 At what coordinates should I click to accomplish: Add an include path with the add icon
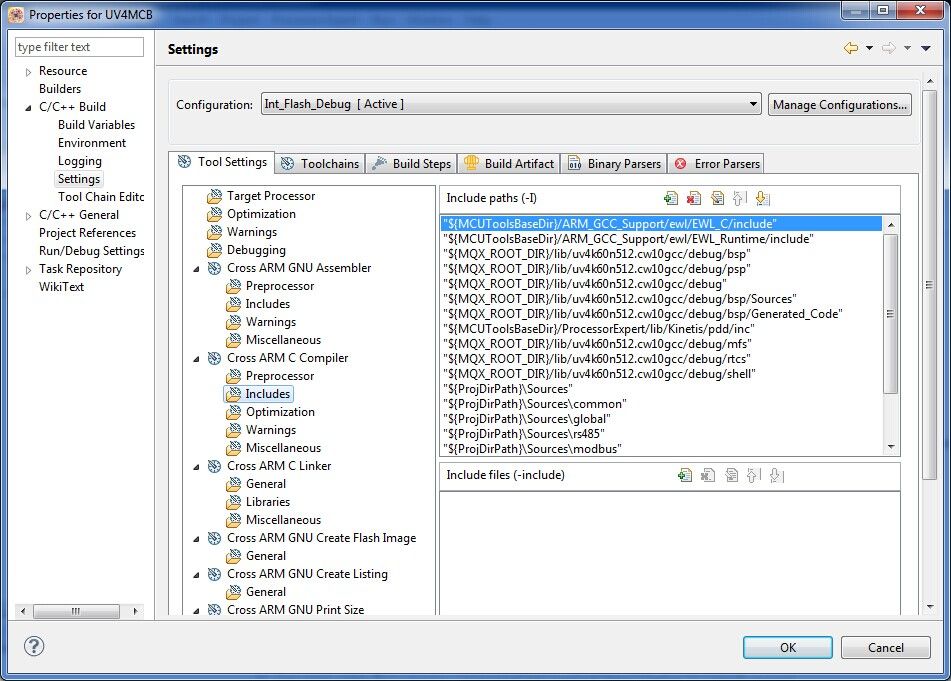pyautogui.click(x=670, y=198)
